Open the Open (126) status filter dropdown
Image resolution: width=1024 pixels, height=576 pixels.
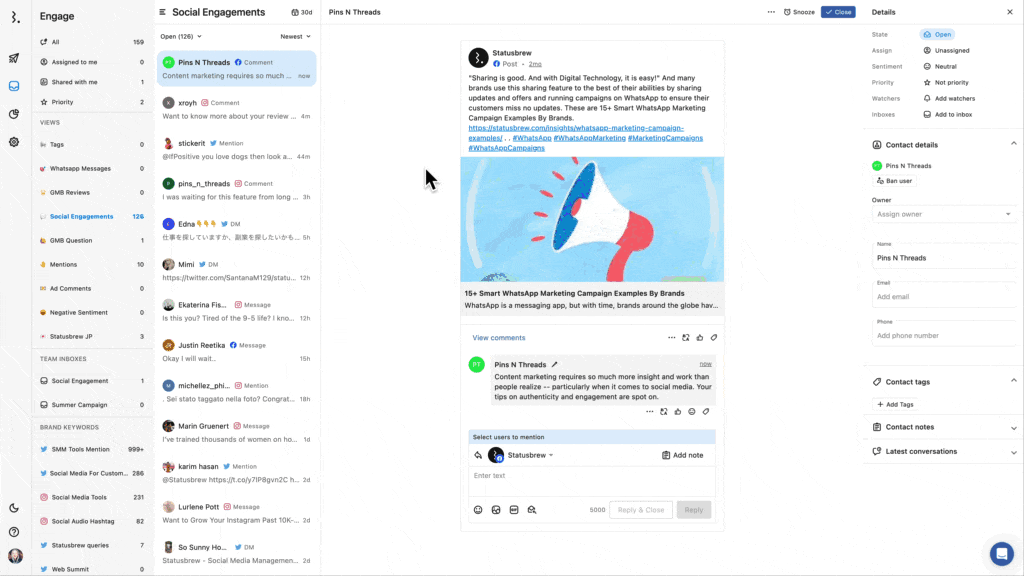click(x=181, y=36)
